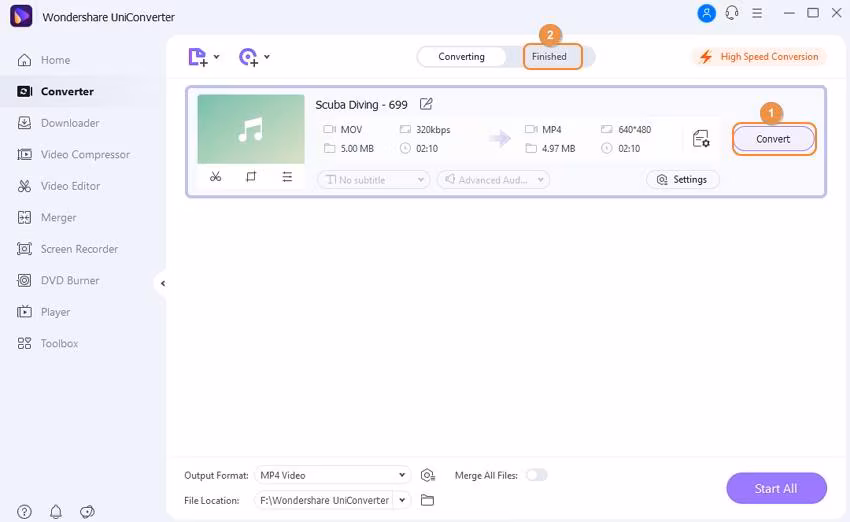Open the crop tool under thumbnail
850x522 pixels.
pos(251,177)
